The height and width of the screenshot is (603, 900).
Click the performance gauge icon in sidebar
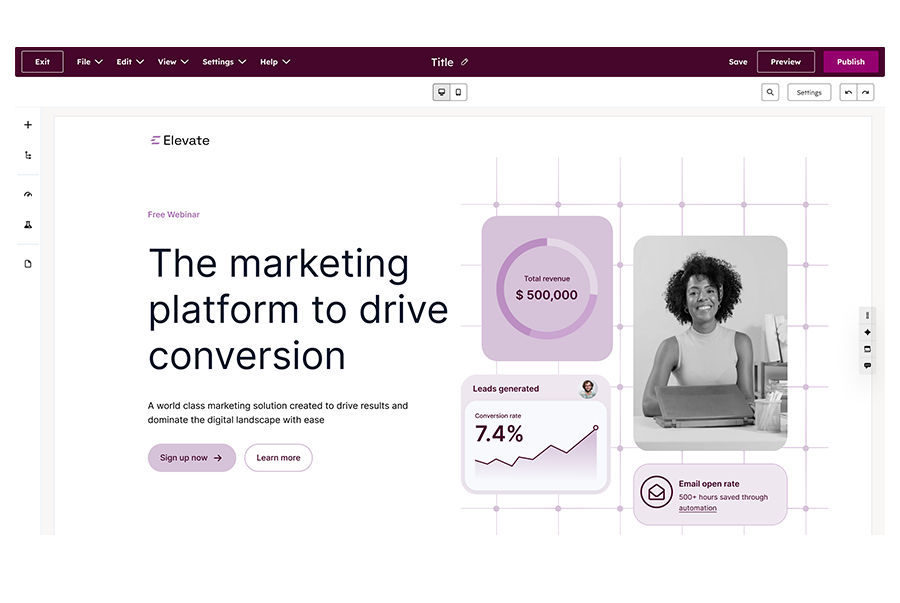(27, 194)
